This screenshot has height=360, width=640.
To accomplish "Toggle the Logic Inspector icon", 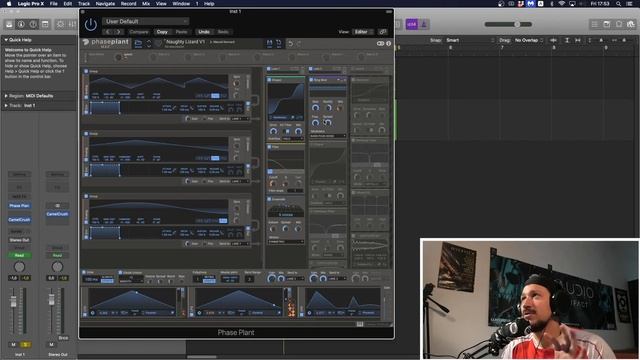I will [21, 24].
